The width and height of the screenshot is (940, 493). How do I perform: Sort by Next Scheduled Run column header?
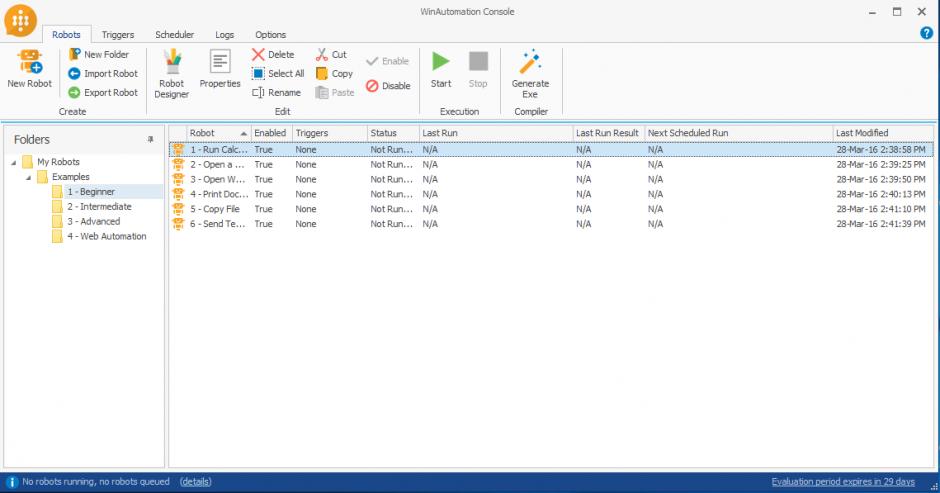coord(739,133)
